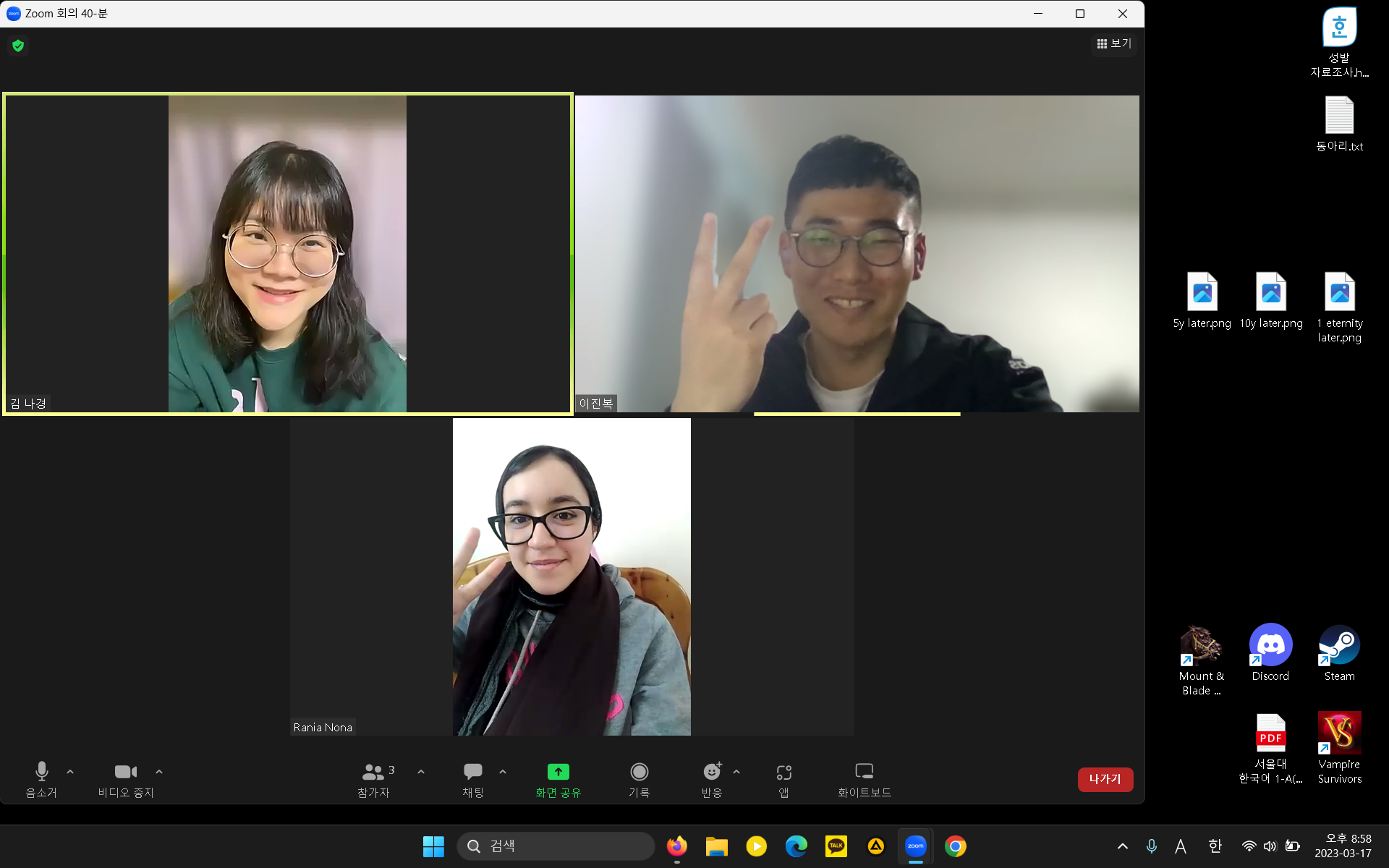Open yellow media player taskbar icon
The width and height of the screenshot is (1389, 868).
(757, 846)
